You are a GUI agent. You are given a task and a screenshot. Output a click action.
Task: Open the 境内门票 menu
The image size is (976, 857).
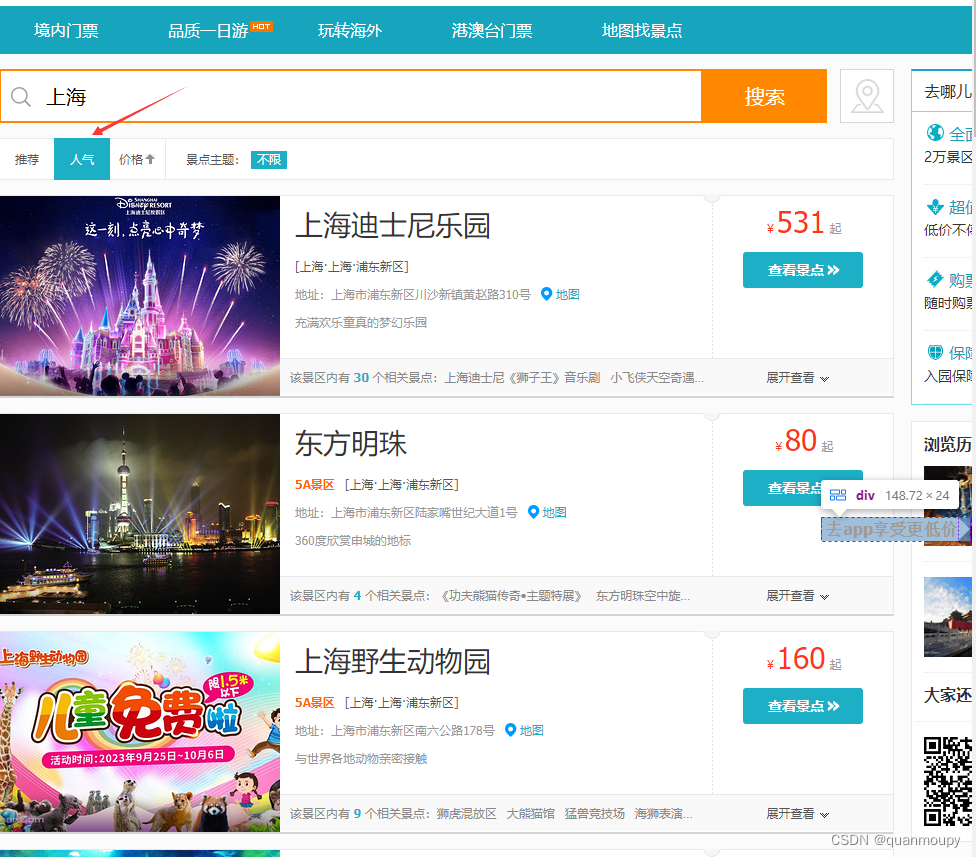pos(66,30)
